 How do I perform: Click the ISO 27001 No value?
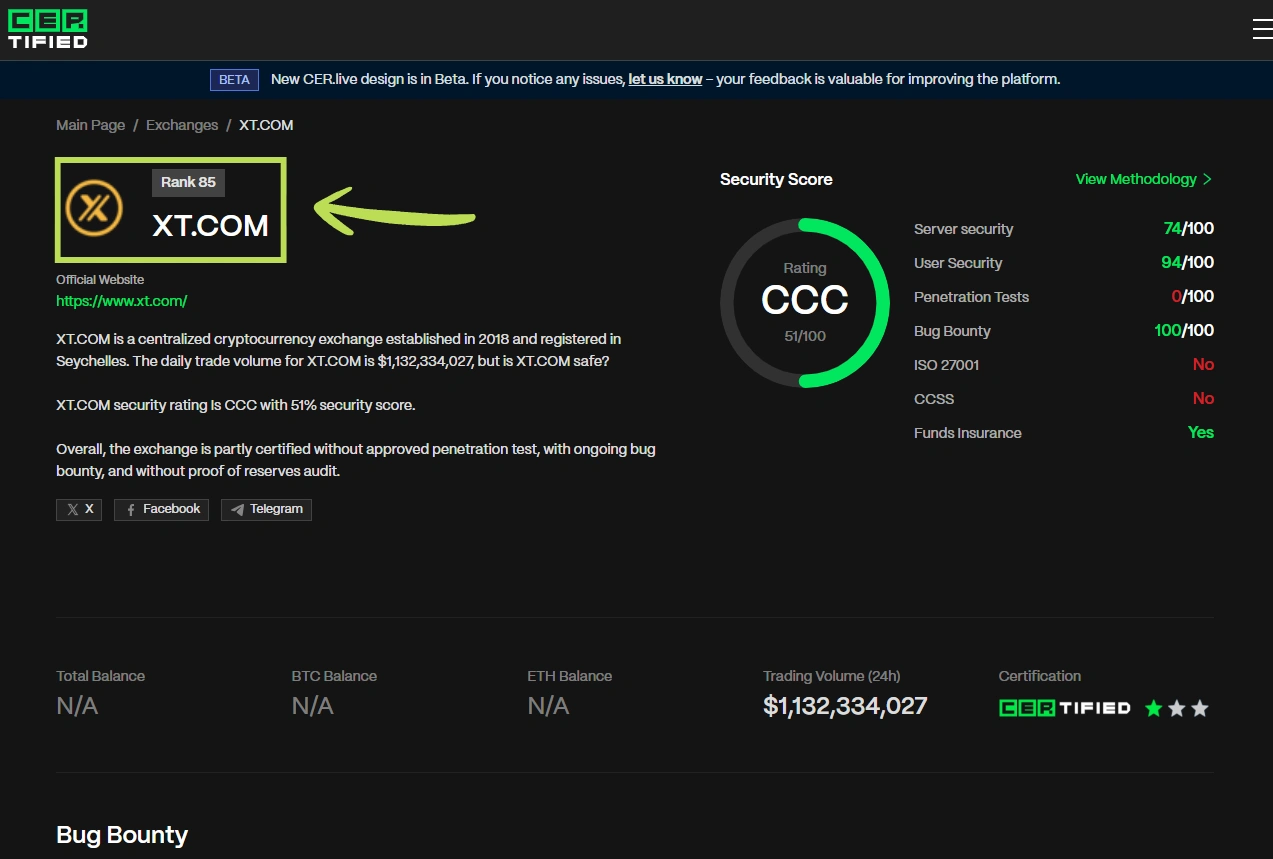click(x=1203, y=364)
